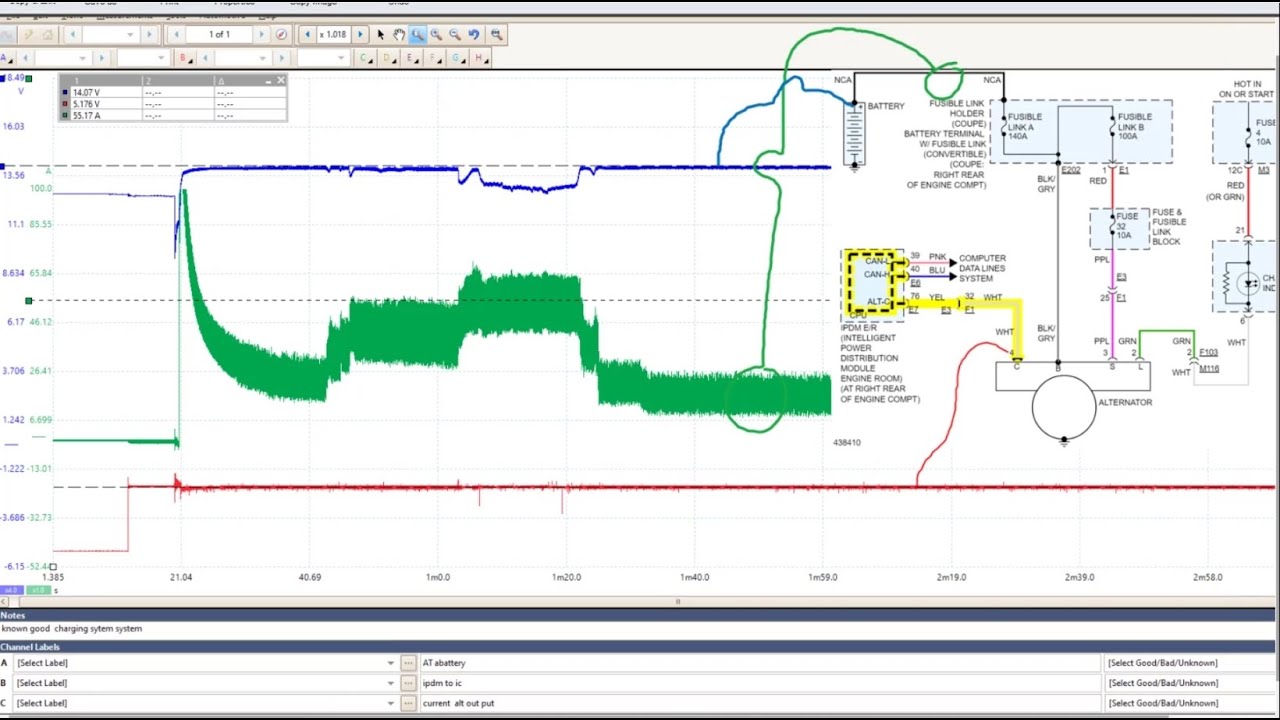Open the buffer navigator compass icon
The height and width of the screenshot is (720, 1280).
point(281,34)
